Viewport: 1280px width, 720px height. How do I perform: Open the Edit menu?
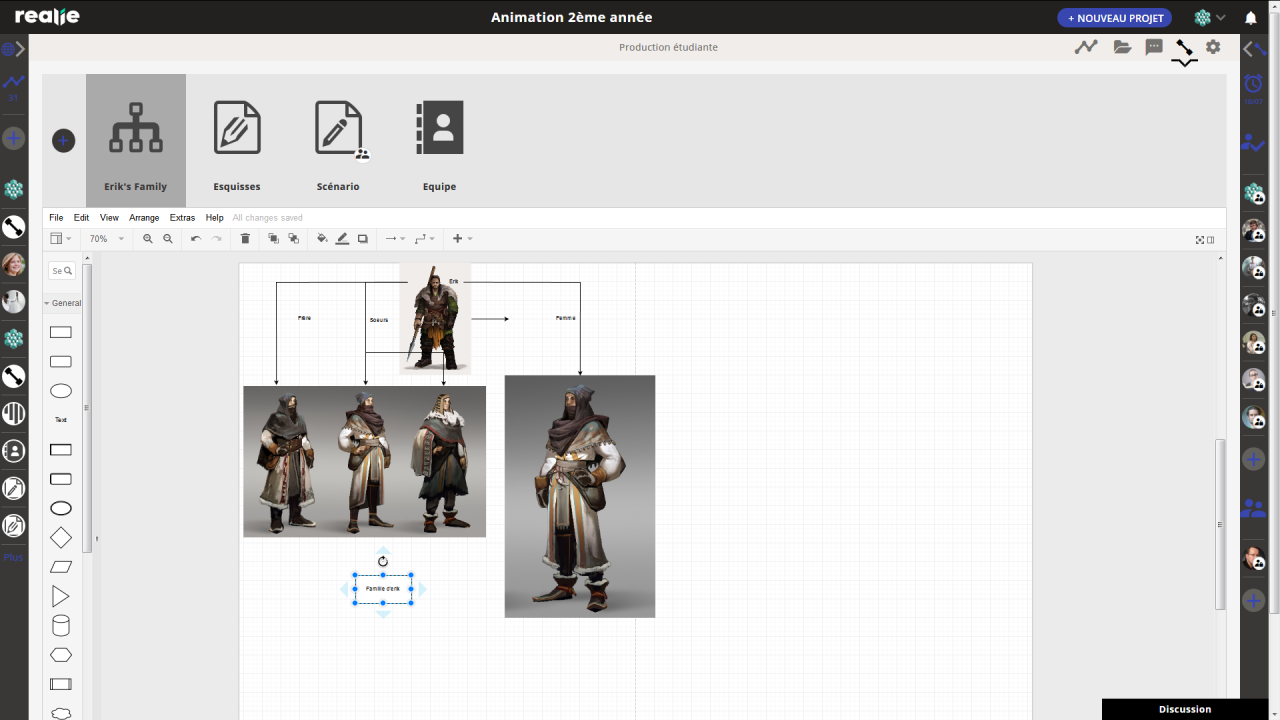click(81, 217)
